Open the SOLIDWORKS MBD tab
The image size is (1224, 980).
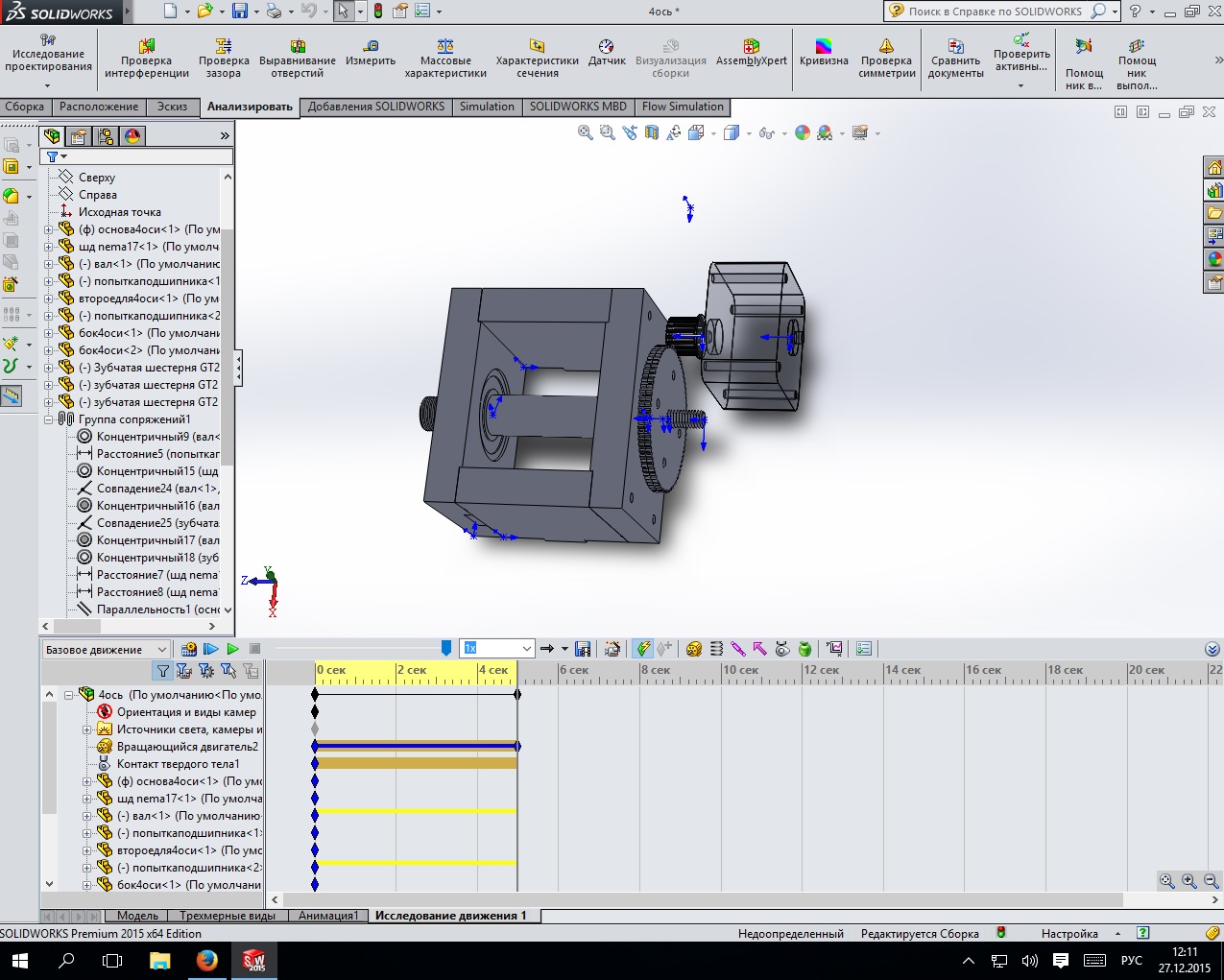tap(578, 107)
